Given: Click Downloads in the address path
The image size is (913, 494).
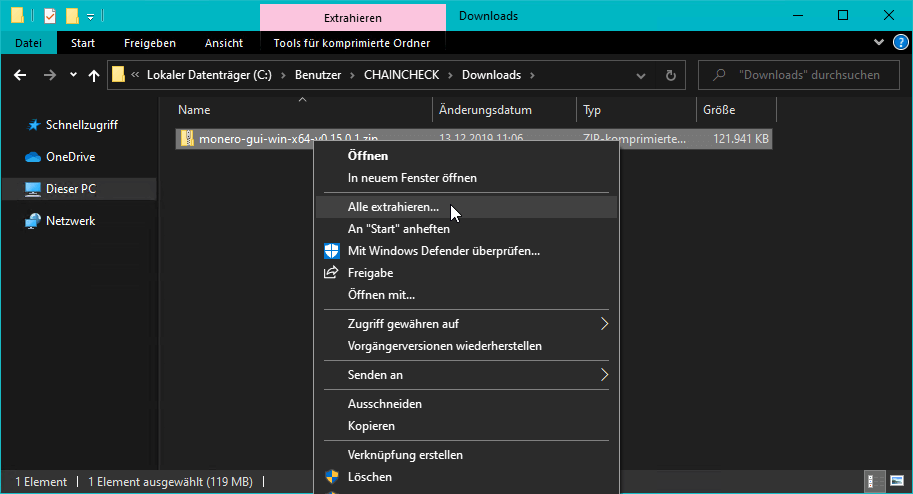Looking at the screenshot, I should tap(491, 75).
